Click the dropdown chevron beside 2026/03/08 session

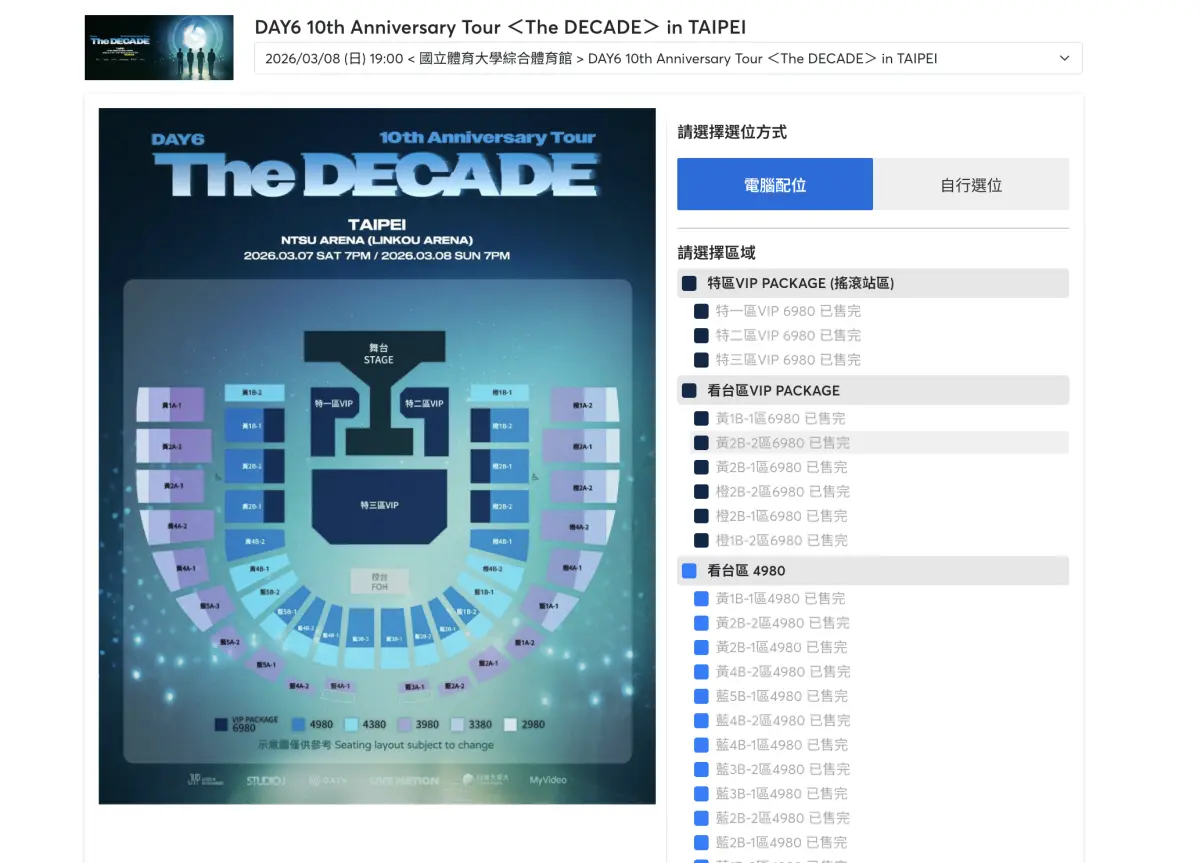(x=1064, y=58)
